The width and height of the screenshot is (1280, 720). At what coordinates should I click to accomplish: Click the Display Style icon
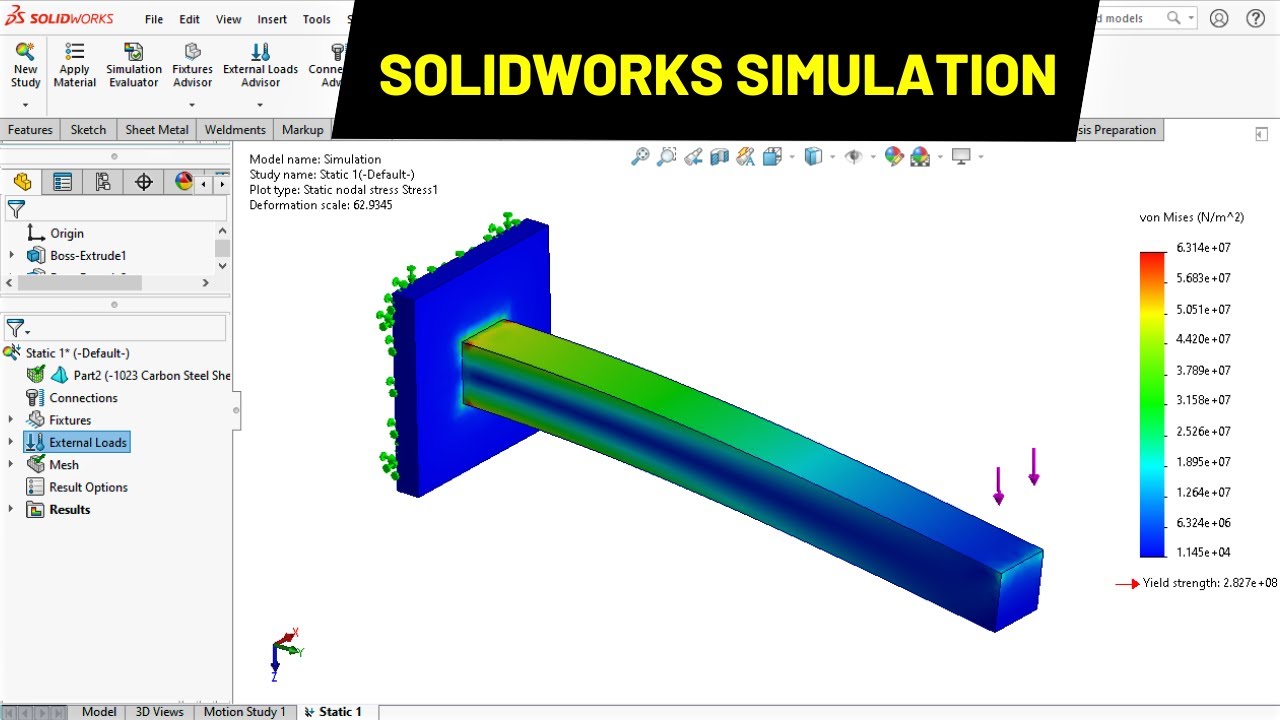814,156
